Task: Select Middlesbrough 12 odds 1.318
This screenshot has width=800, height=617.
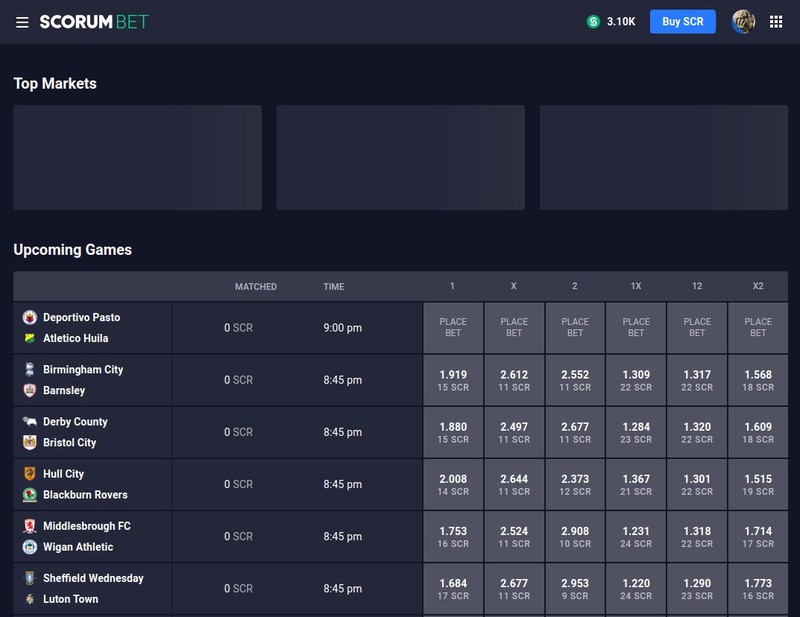Action: 697,536
